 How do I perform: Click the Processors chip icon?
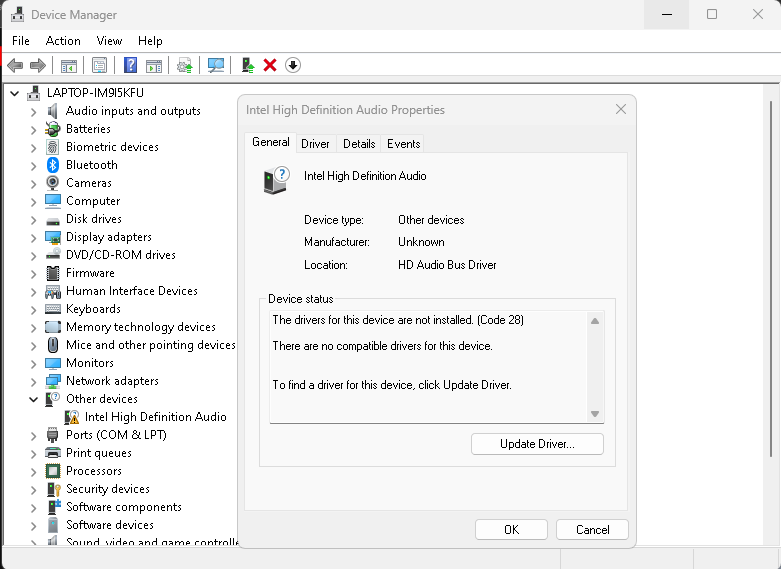tap(53, 471)
